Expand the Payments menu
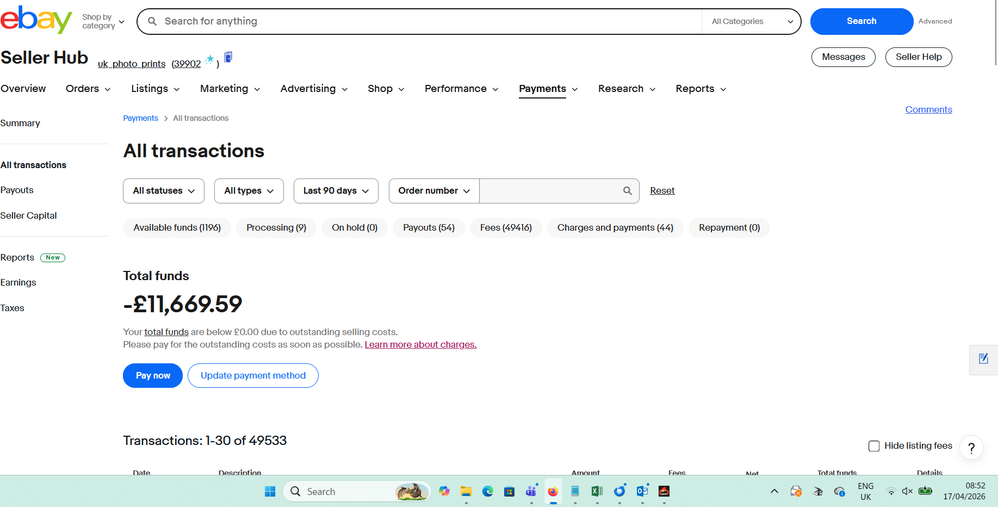This screenshot has width=998, height=507. [548, 88]
